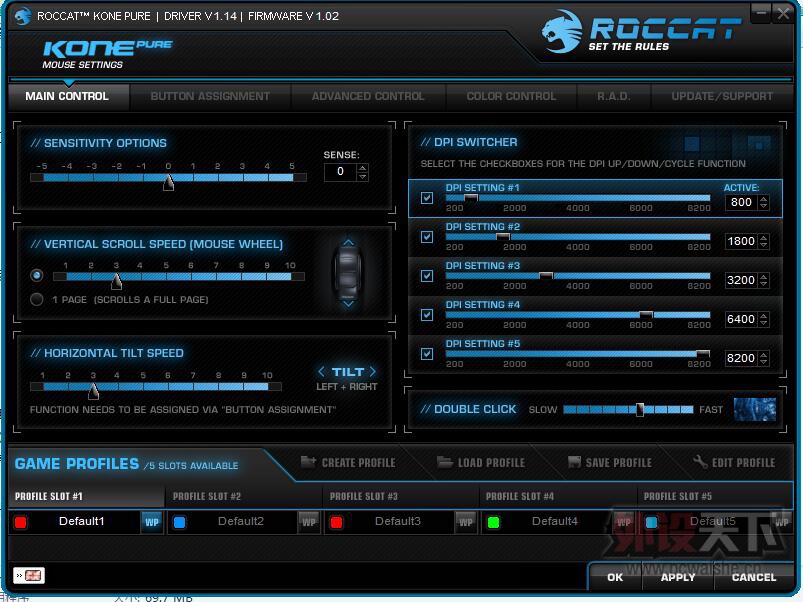Decrease DPI Setting #4 value stepper down
The height and width of the screenshot is (602, 803).
[764, 322]
